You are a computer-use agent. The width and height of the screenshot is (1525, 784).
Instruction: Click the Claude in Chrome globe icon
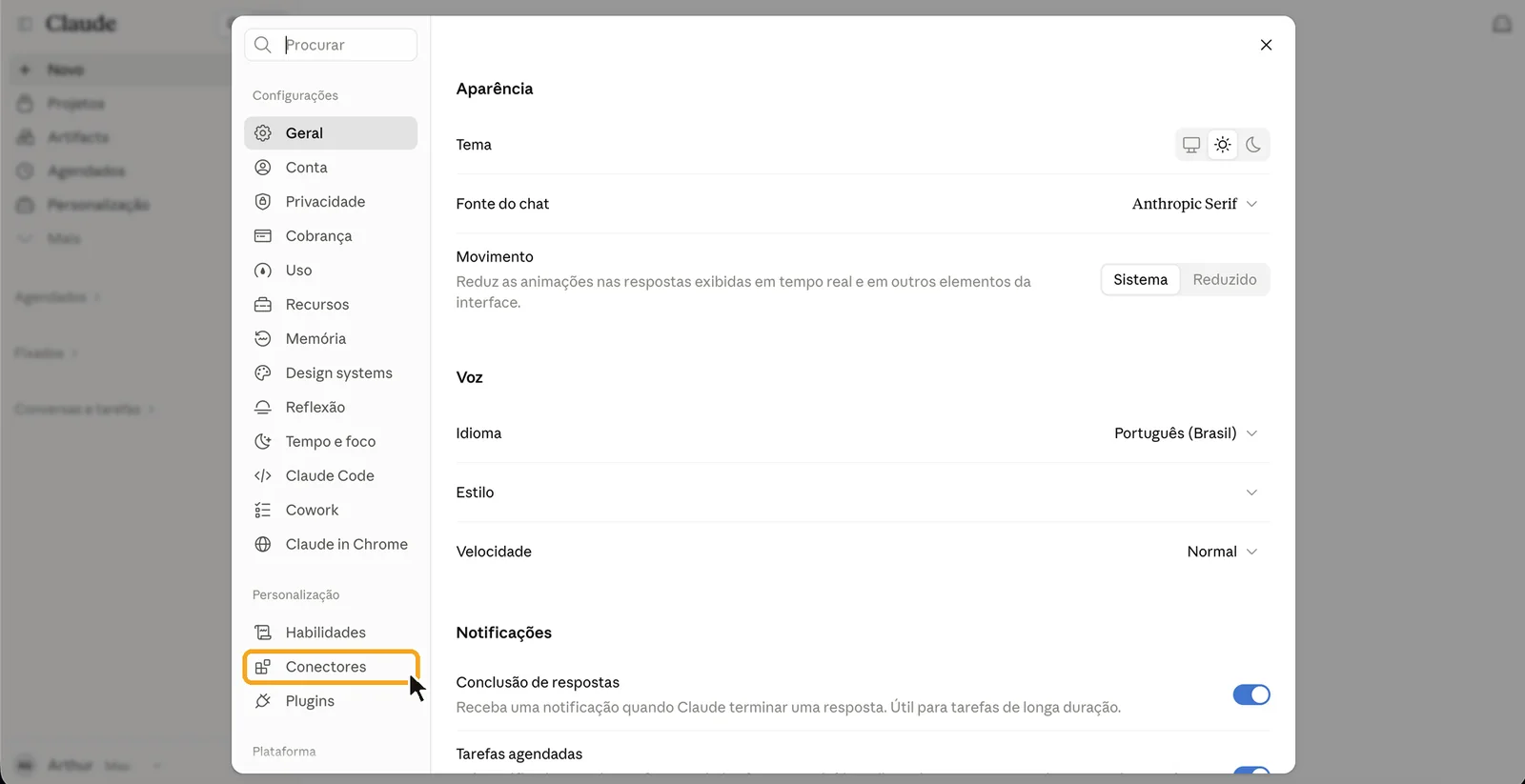click(263, 545)
